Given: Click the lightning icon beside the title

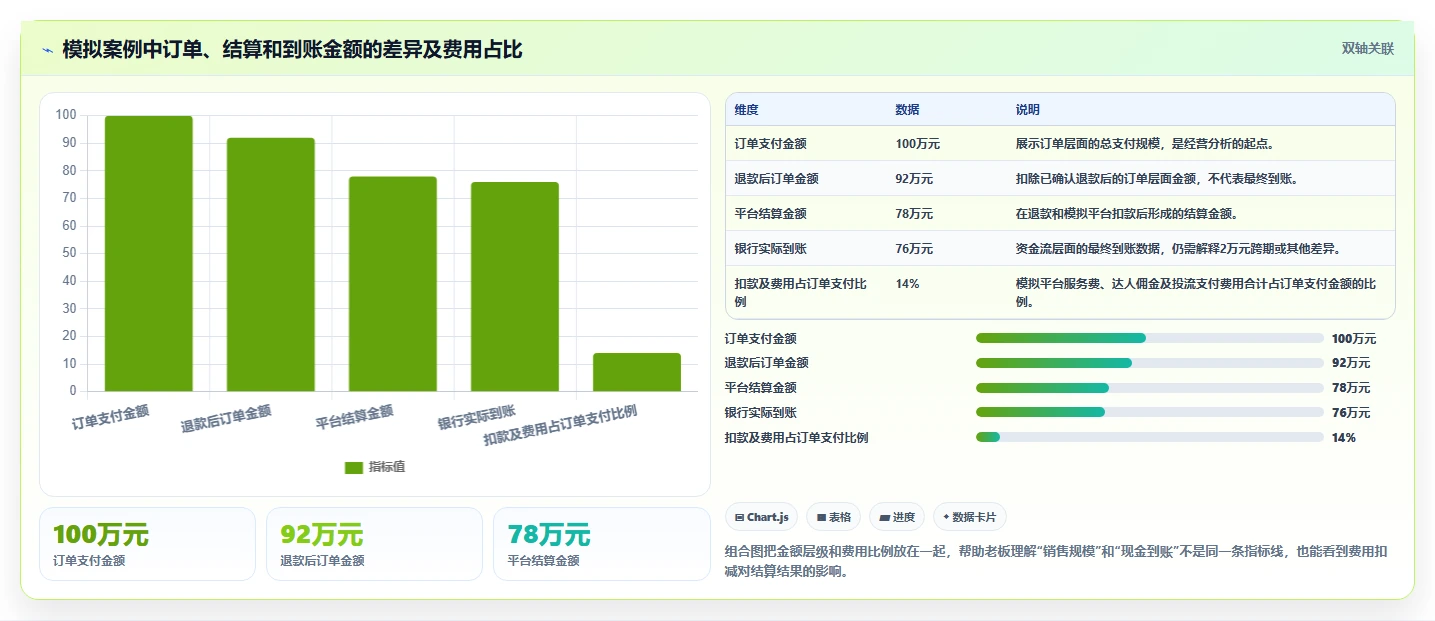Looking at the screenshot, I should click(48, 50).
